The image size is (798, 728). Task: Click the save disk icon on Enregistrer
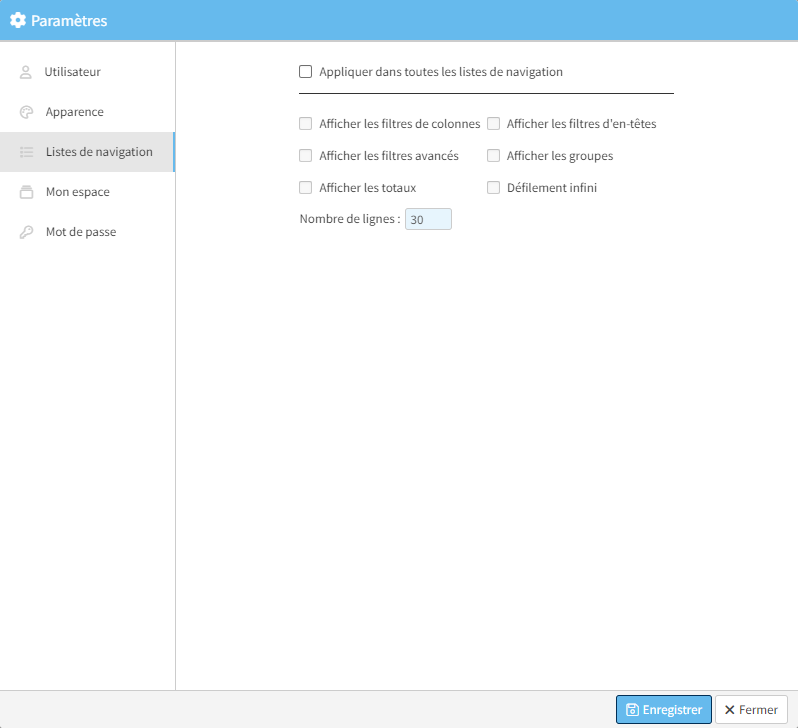coord(632,710)
